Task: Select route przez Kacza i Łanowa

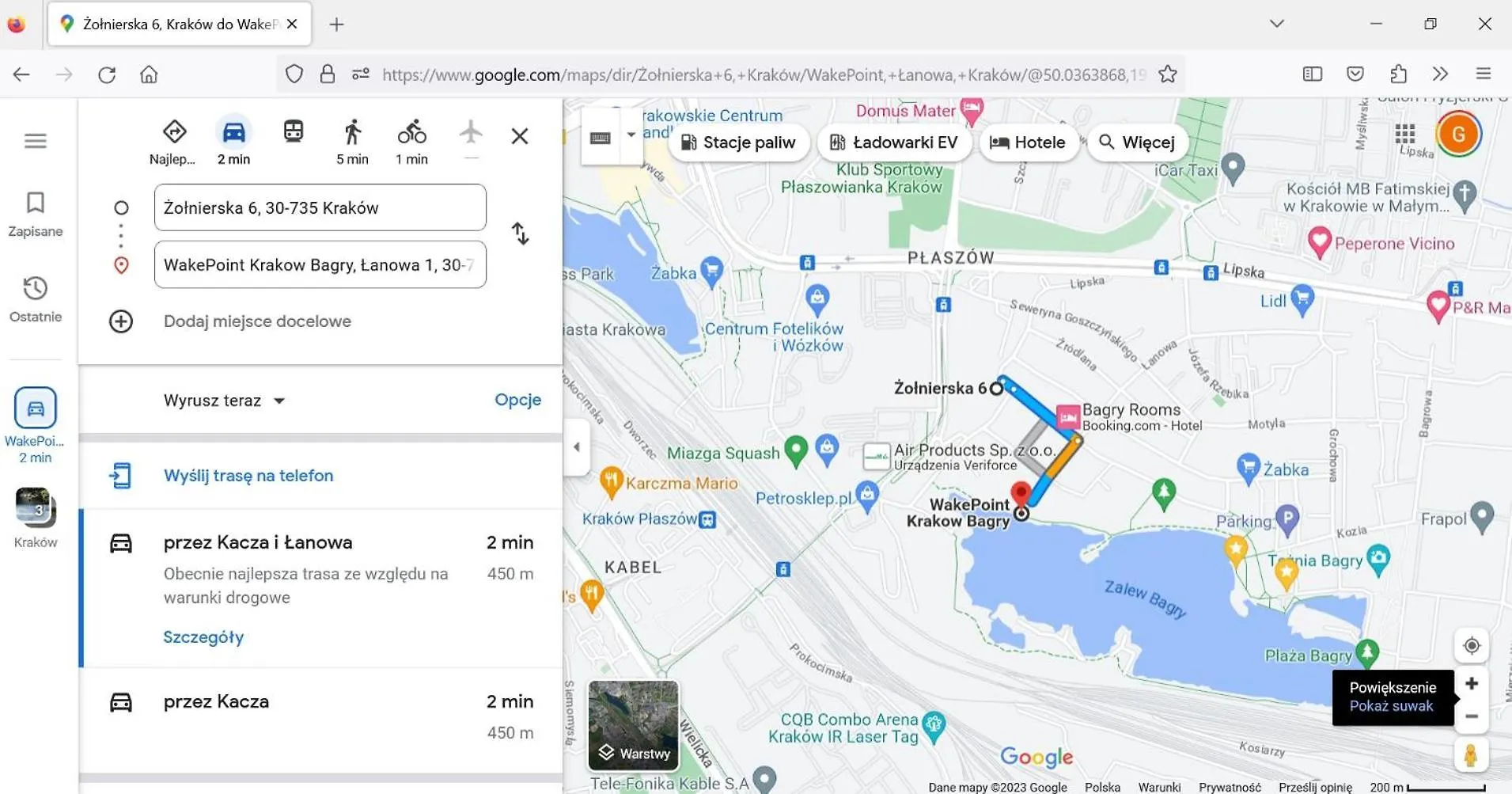Action: pyautogui.click(x=321, y=588)
